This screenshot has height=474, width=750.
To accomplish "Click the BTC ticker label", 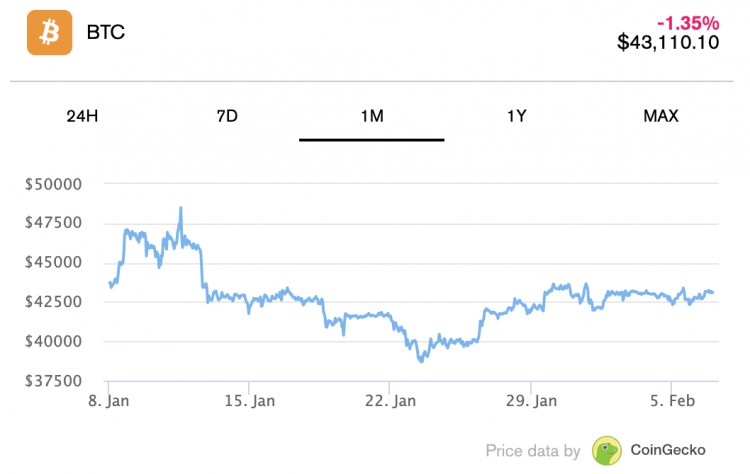I will 106,33.
